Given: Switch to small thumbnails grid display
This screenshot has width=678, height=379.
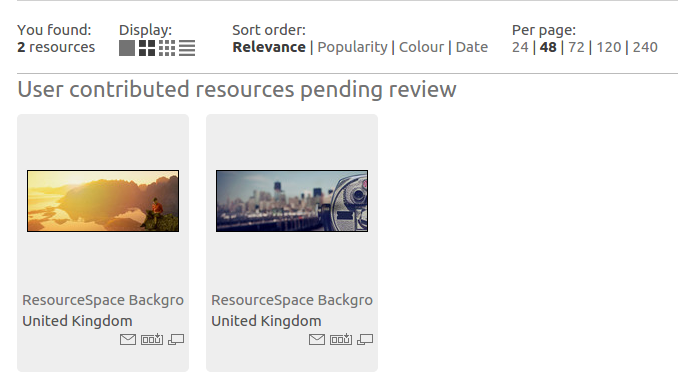Looking at the screenshot, I should pyautogui.click(x=167, y=48).
